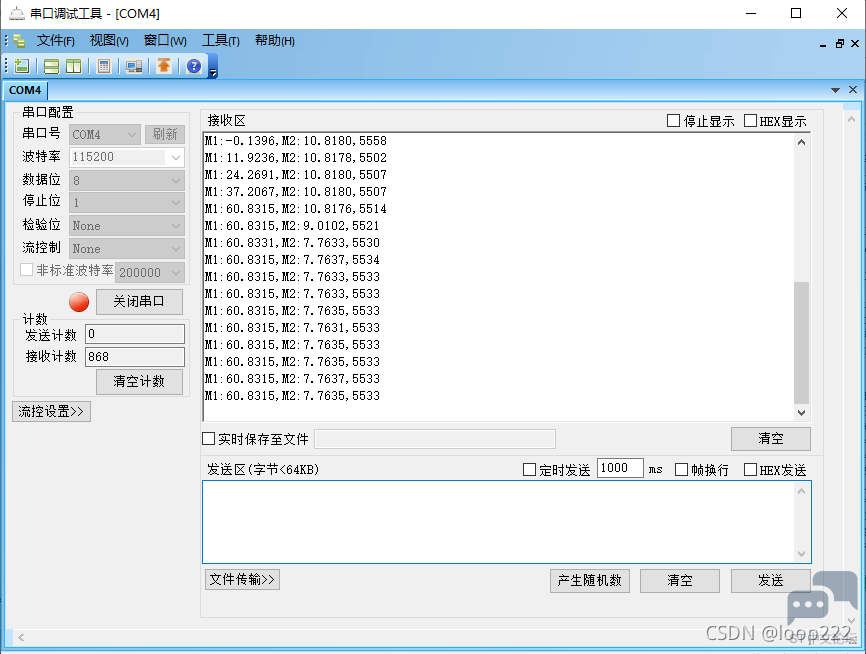
Task: Open the 200000 non-standard baud dropdown
Action: (150, 272)
